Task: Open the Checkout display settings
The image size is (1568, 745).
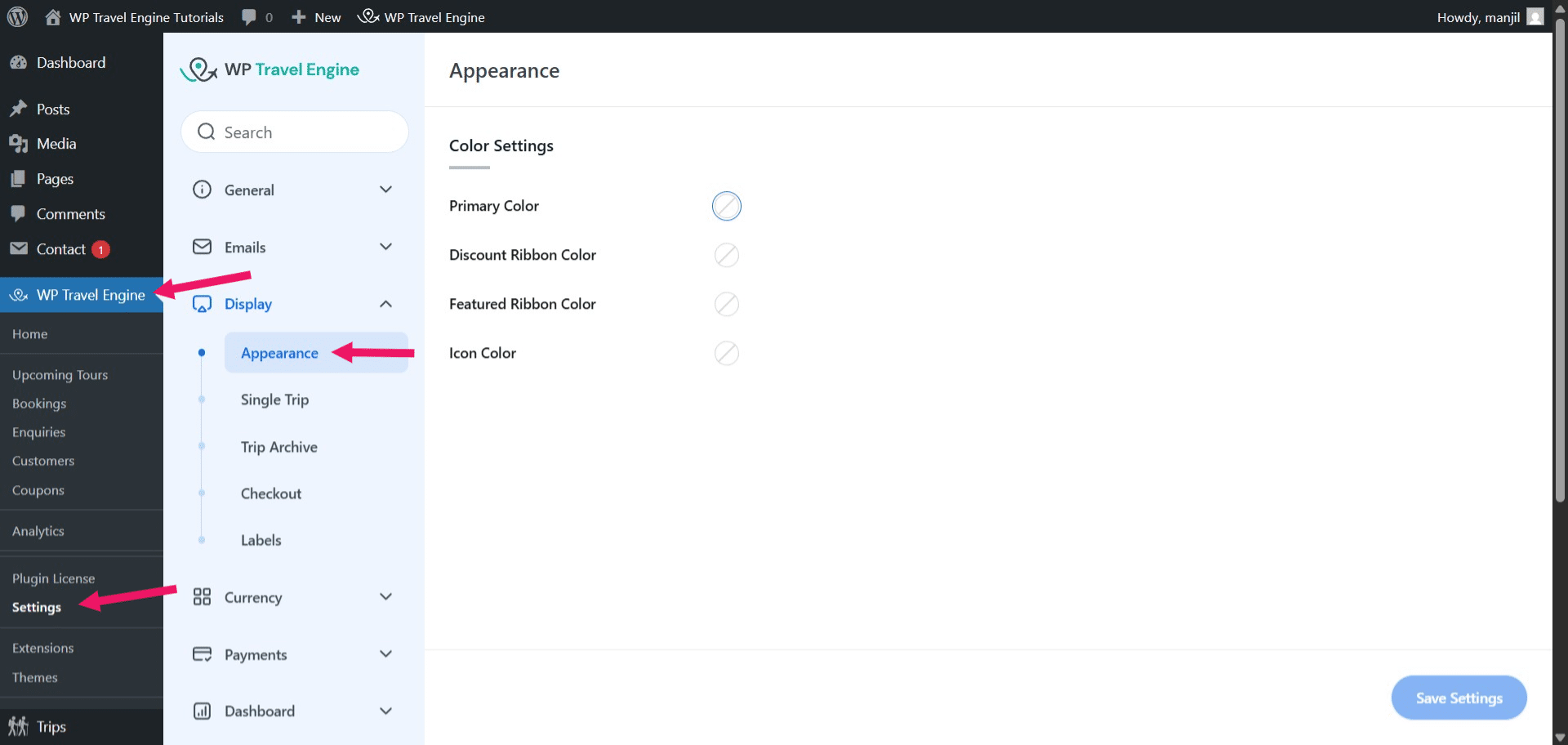Action: 271,493
